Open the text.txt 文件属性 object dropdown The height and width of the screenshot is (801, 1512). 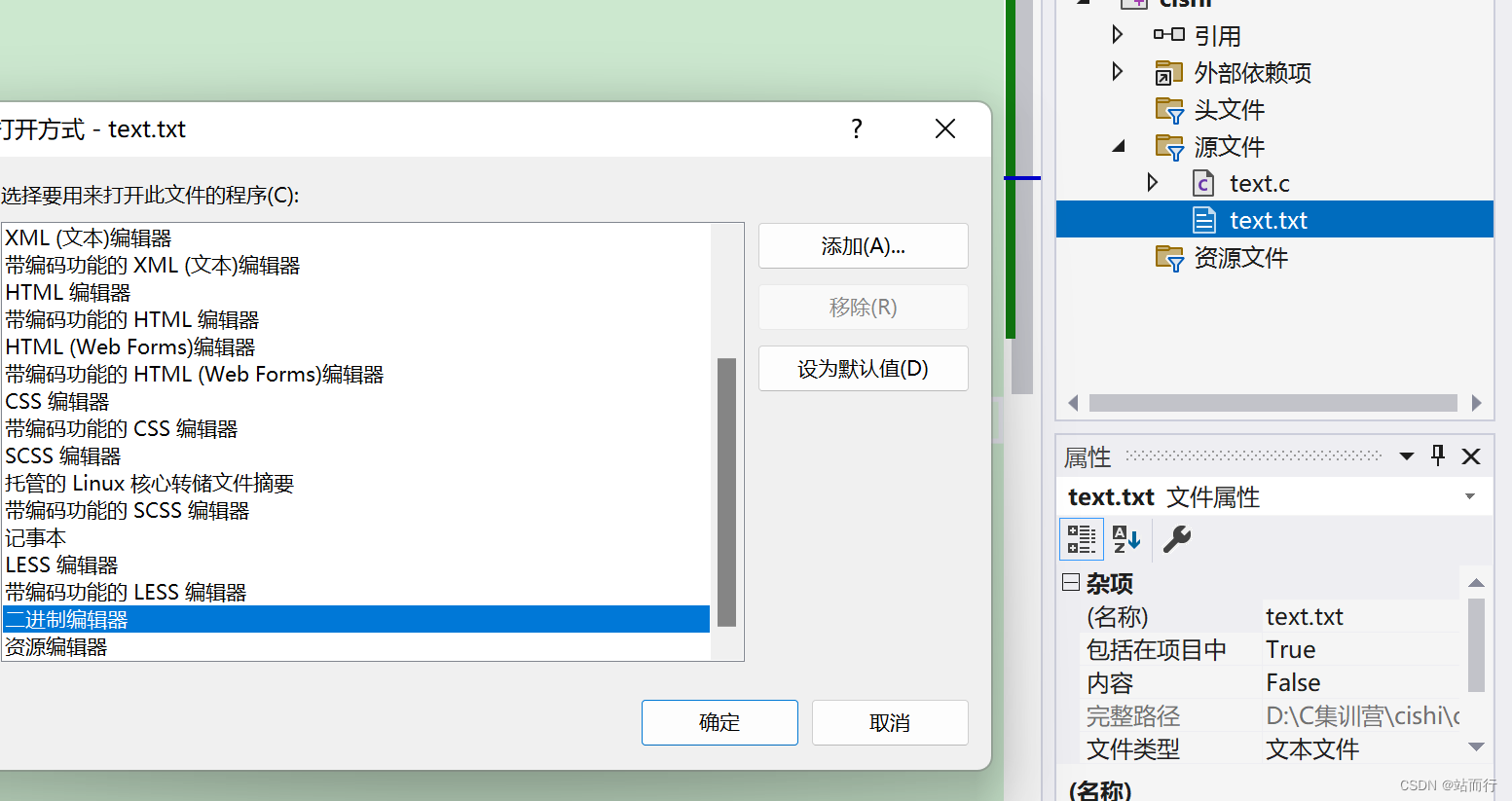click(1470, 496)
